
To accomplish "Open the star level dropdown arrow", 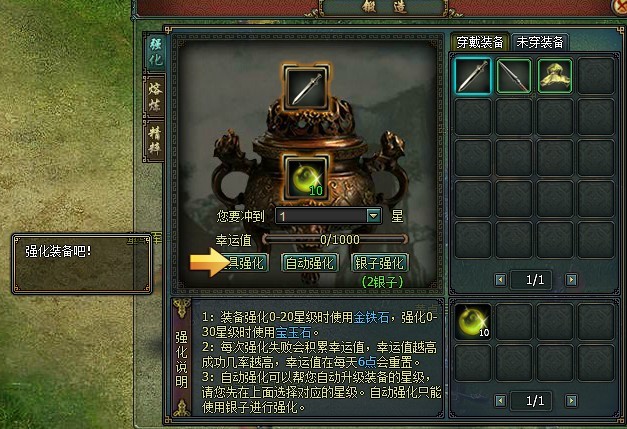I will (x=373, y=216).
